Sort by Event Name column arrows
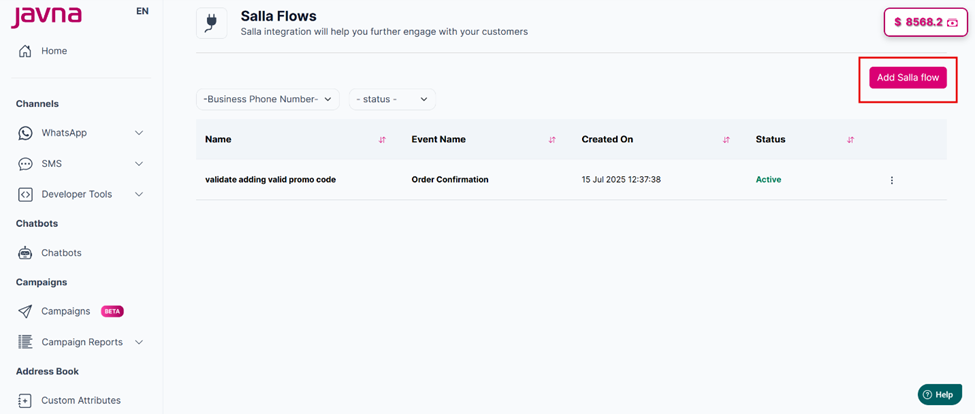975x414 pixels. pos(552,140)
